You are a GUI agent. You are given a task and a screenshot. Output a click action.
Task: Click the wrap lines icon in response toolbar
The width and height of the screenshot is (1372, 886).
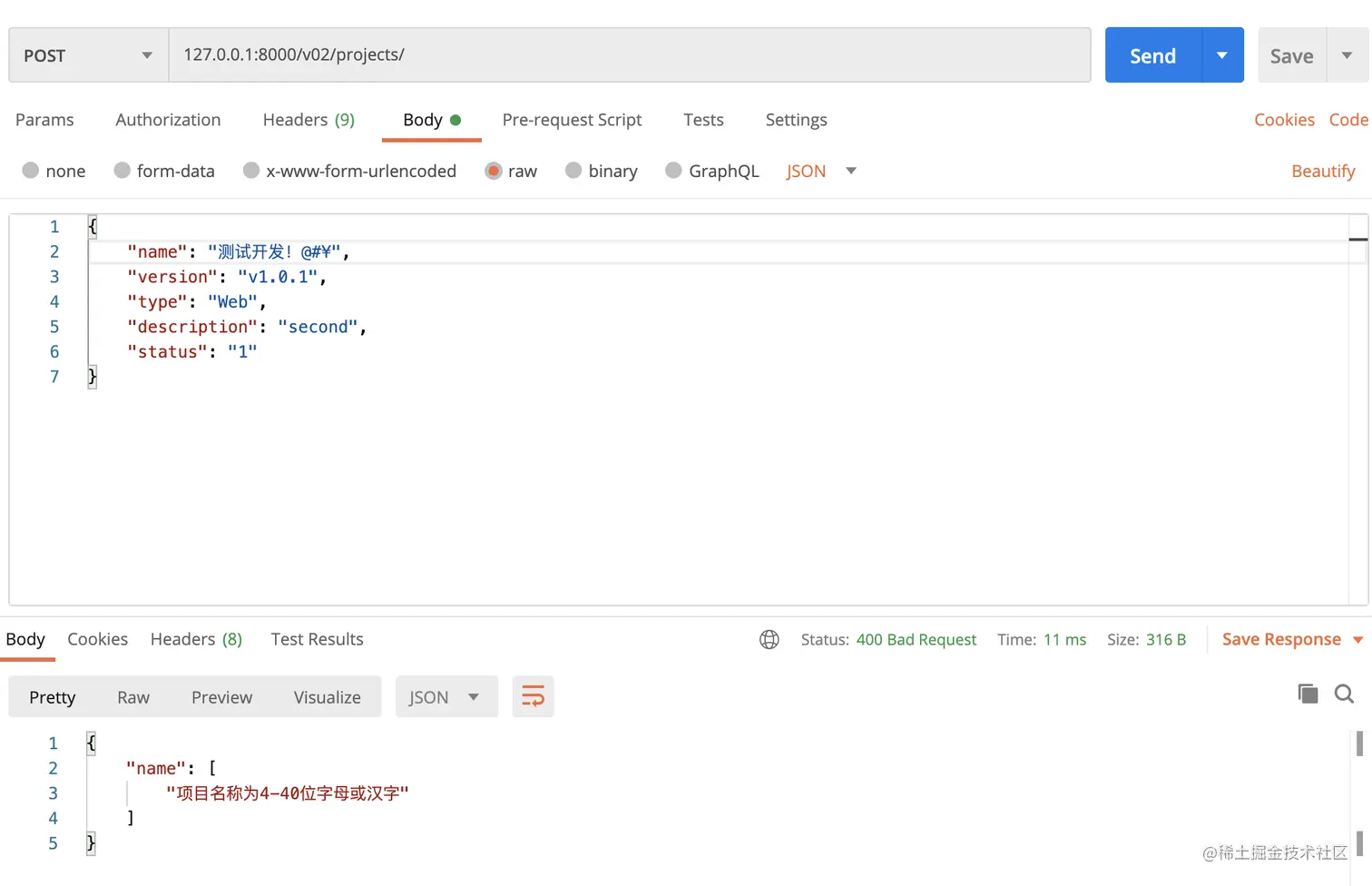(x=533, y=697)
